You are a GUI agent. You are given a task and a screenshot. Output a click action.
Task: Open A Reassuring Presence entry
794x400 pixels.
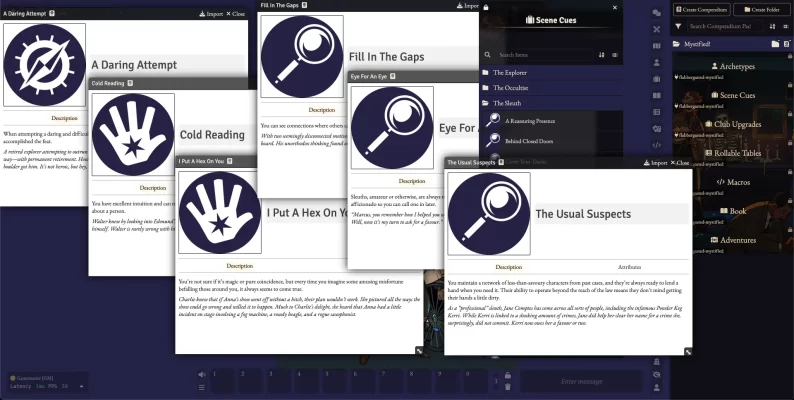click(x=532, y=120)
